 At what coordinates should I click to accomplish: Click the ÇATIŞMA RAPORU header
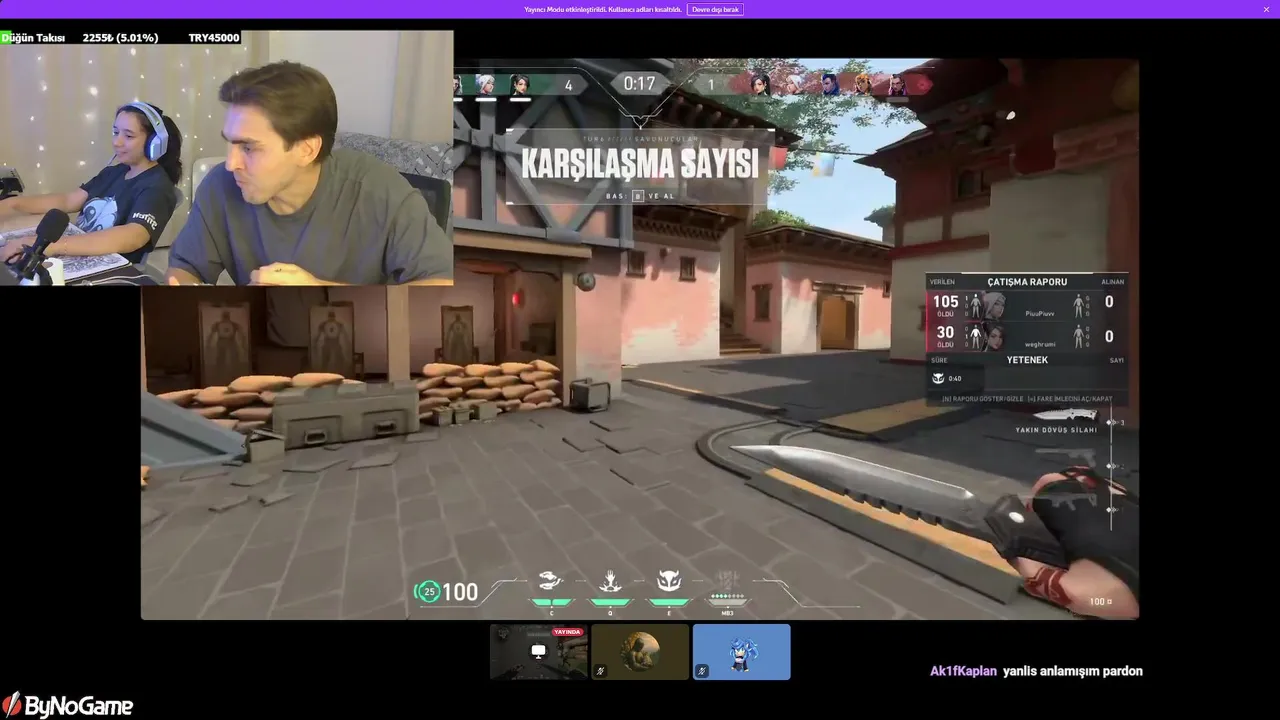1027,282
